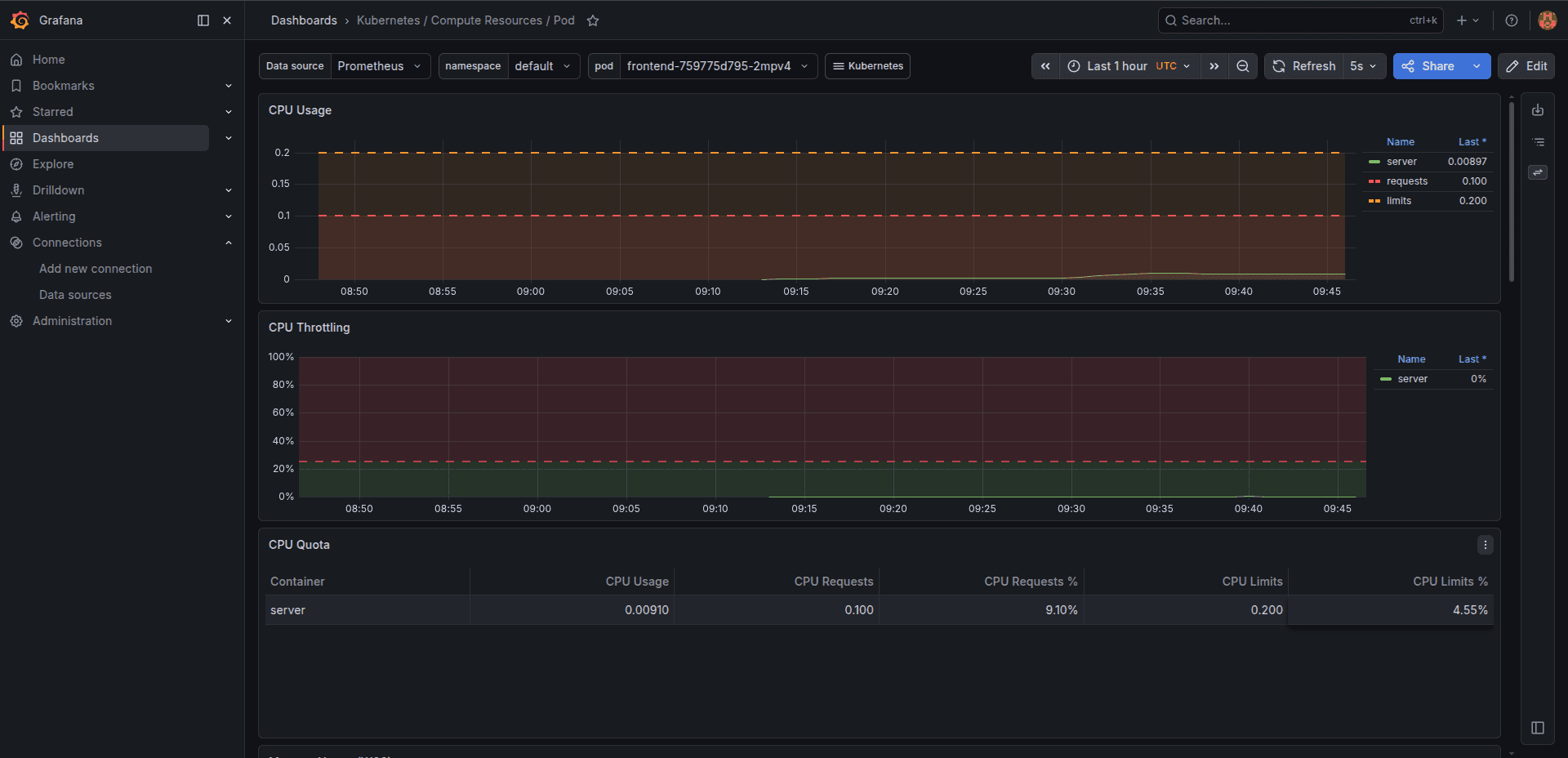Open the outline icon in right sidebar
Image resolution: width=1568 pixels, height=758 pixels.
[x=1538, y=141]
